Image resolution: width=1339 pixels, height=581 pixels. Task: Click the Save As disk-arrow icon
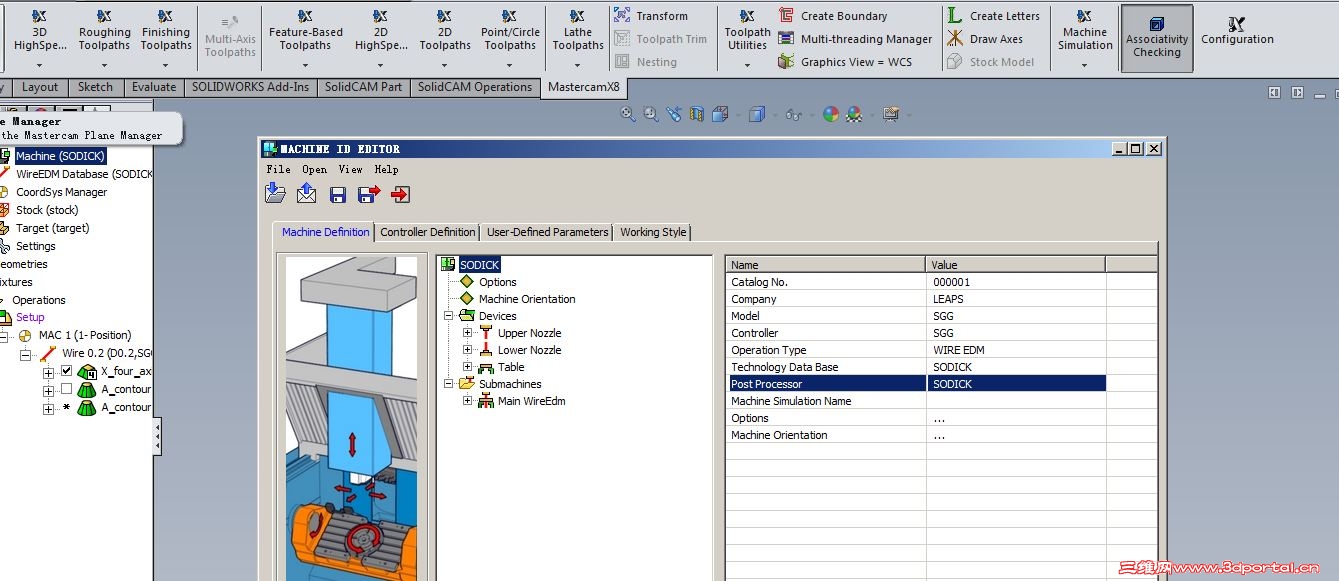tap(369, 195)
